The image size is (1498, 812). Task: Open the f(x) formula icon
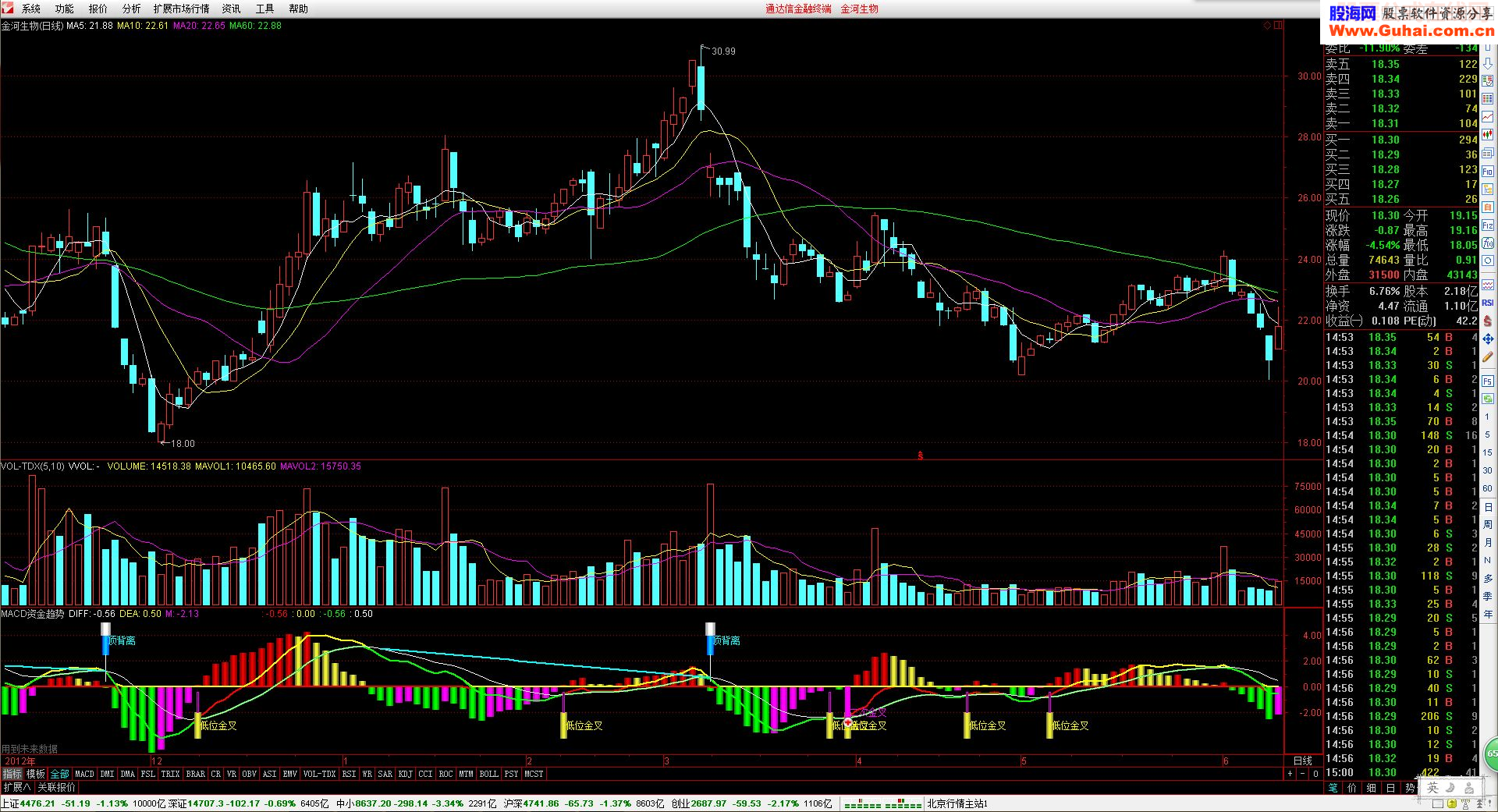click(1488, 243)
